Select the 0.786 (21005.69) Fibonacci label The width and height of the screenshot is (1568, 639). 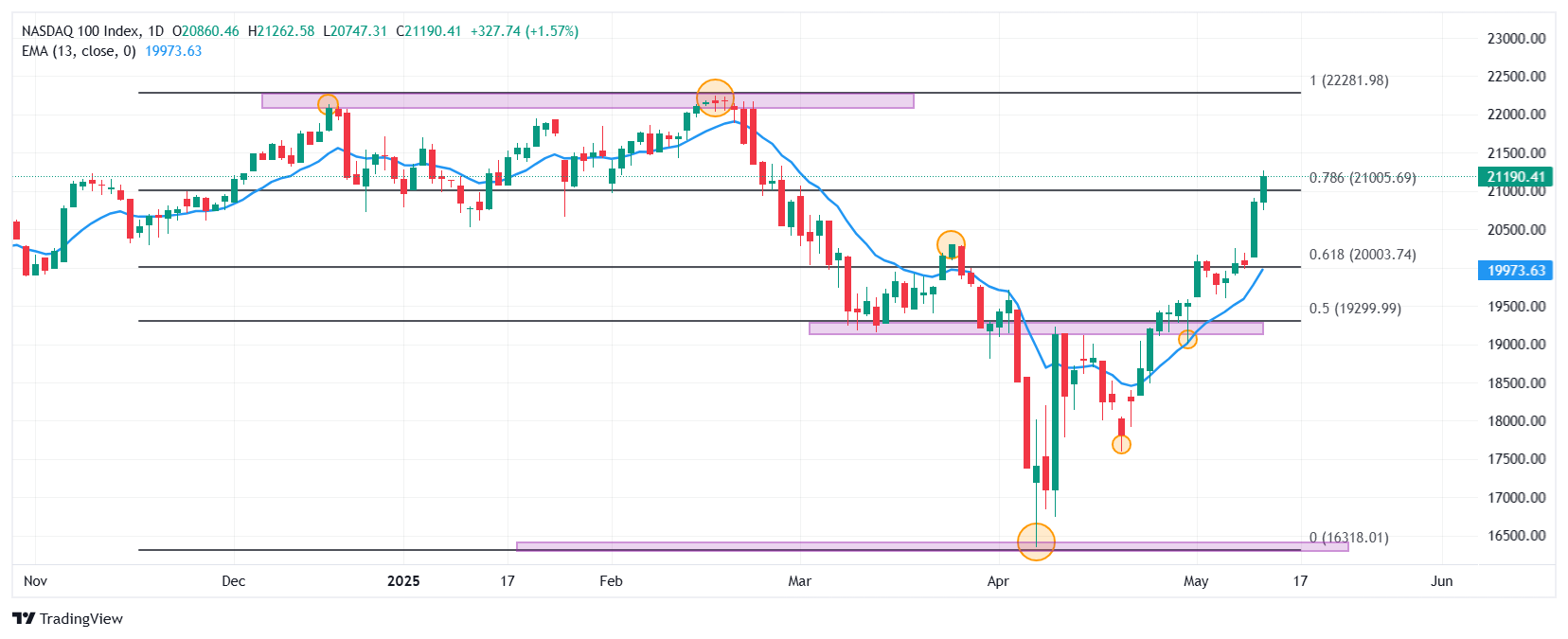pos(1363,178)
